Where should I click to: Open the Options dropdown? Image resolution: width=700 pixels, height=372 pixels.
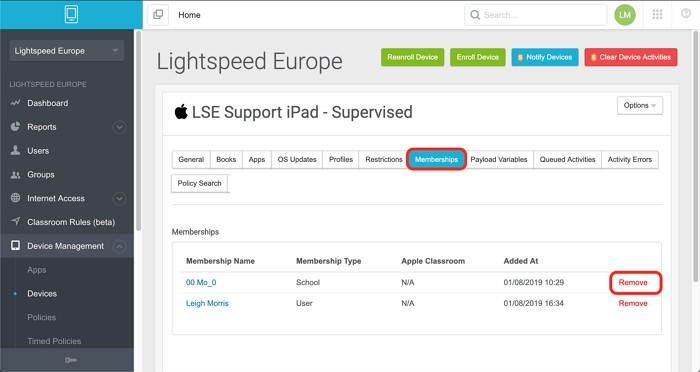(x=640, y=105)
